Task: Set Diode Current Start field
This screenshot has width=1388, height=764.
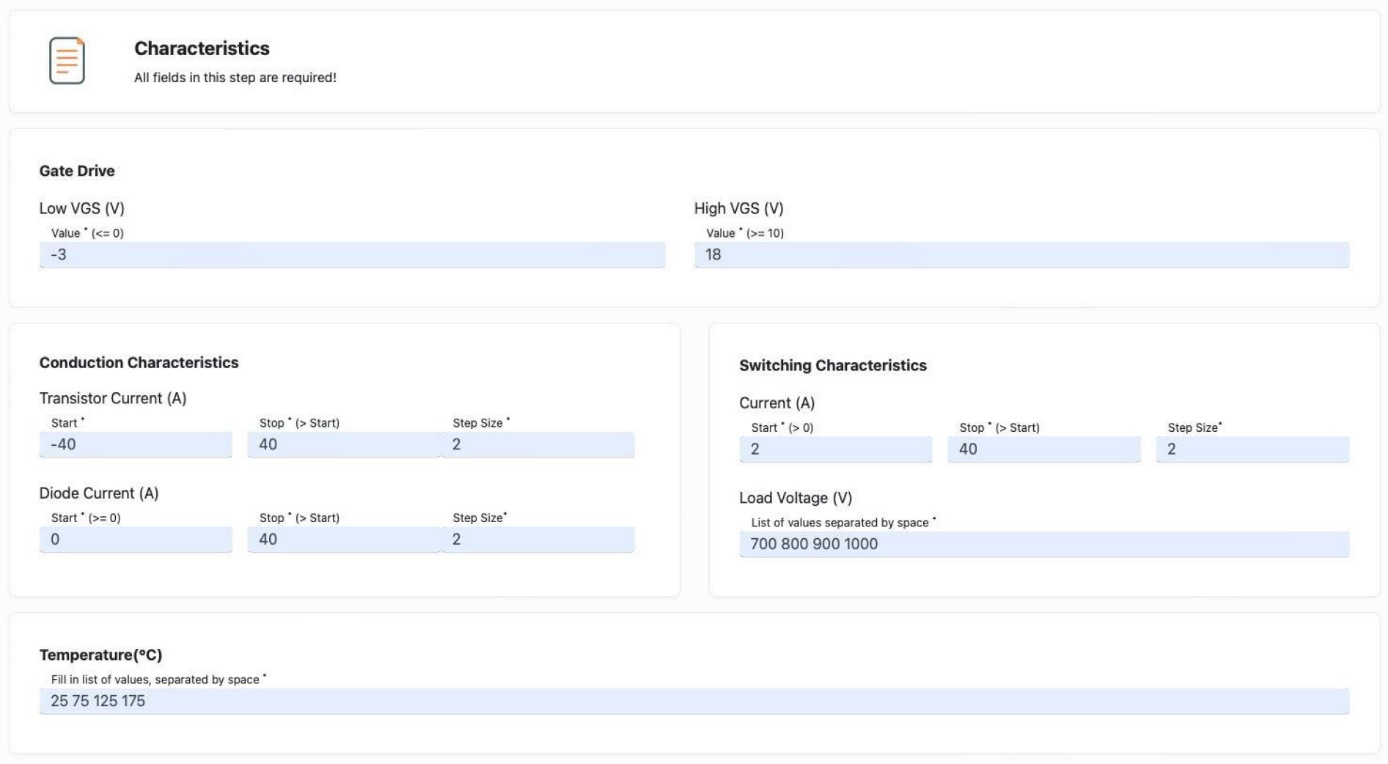Action: click(136, 540)
